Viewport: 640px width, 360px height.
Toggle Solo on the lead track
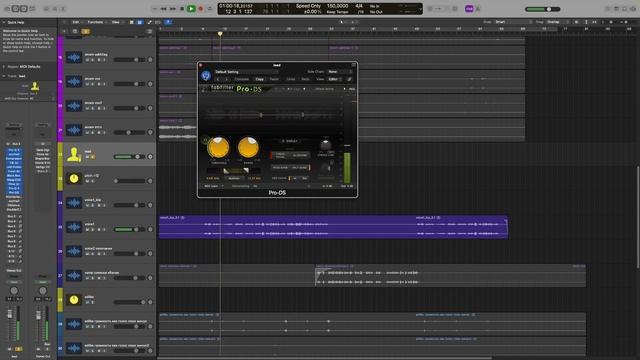[93, 157]
